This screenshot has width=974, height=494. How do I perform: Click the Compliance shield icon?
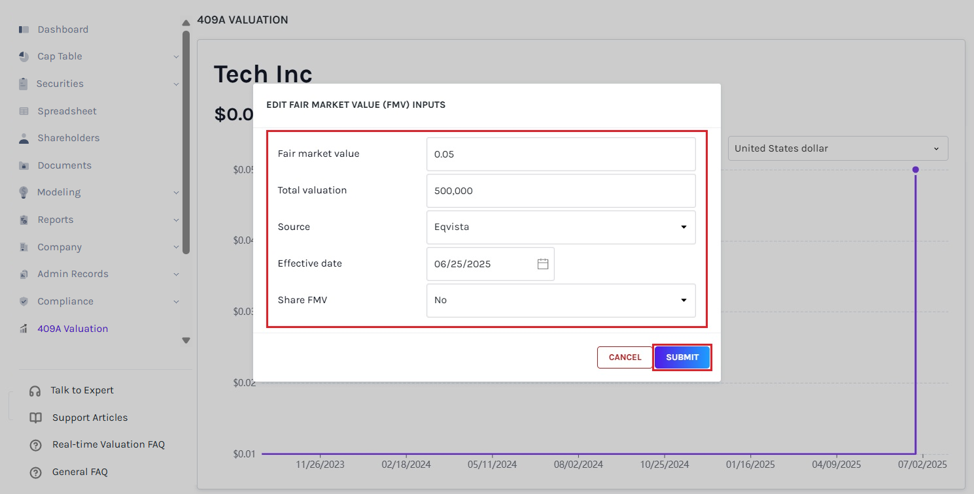(24, 301)
